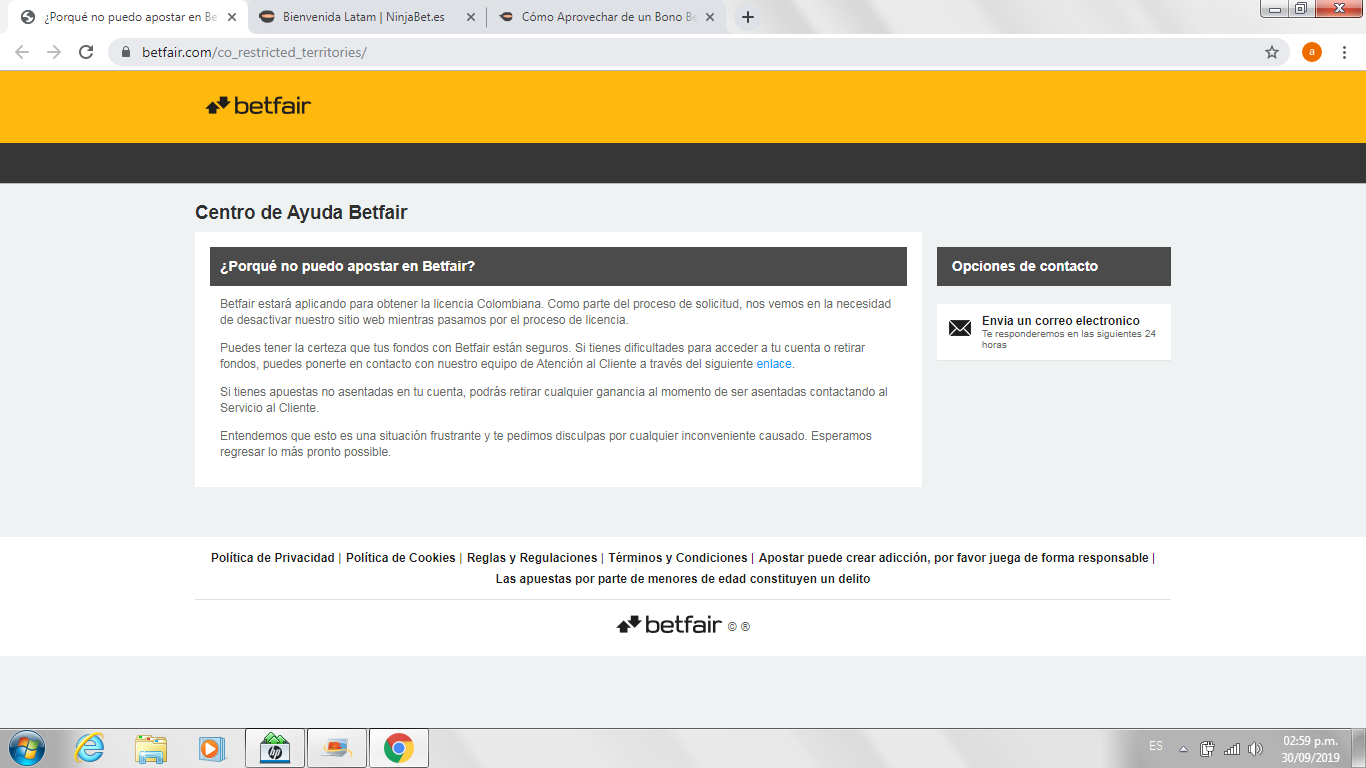Viewport: 1366px width, 768px height.
Task: Bookmark this page with the star icon
Action: 1271,52
